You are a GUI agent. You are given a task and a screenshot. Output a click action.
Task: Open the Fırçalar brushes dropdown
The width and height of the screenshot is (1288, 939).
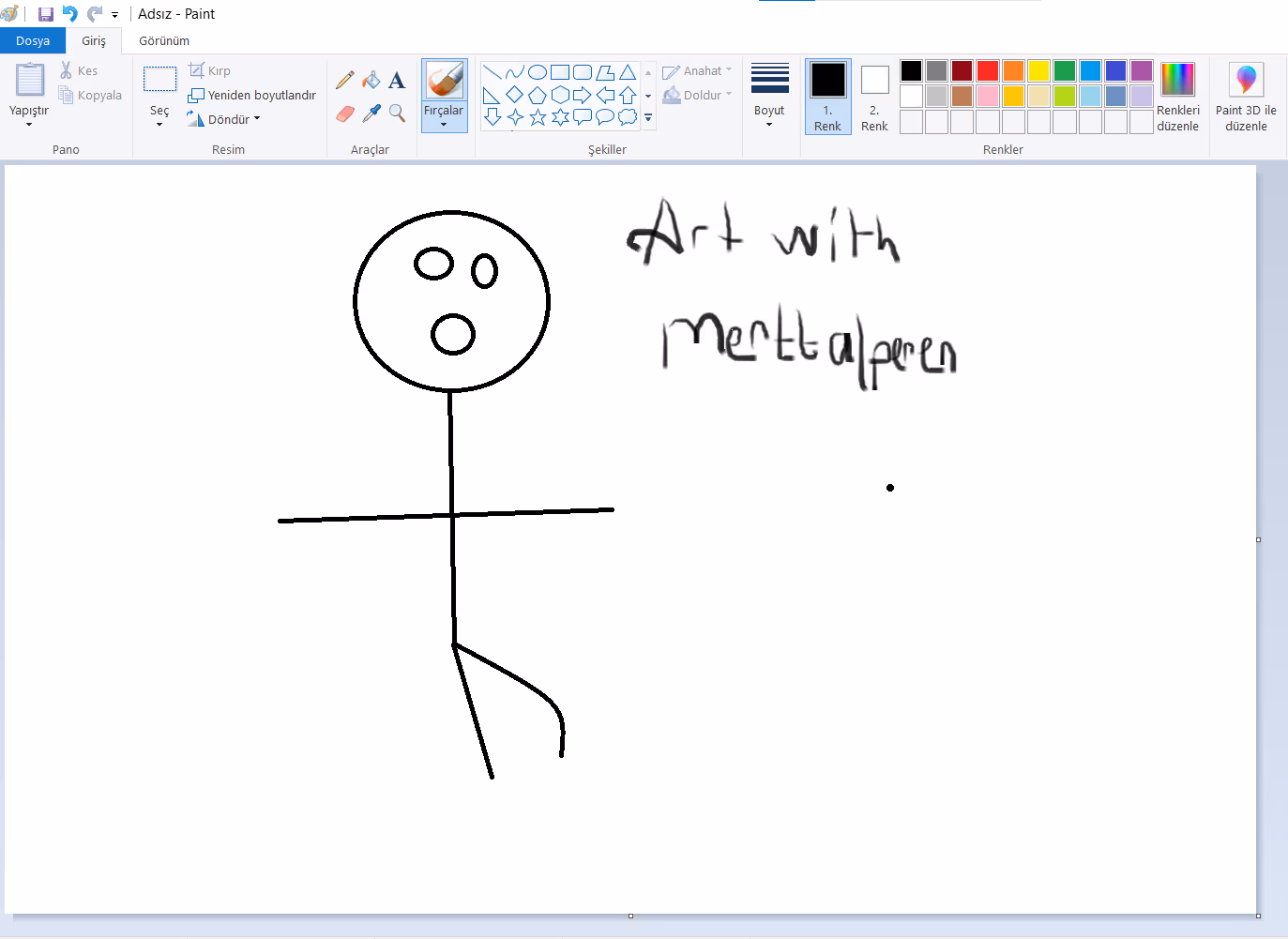click(x=444, y=117)
